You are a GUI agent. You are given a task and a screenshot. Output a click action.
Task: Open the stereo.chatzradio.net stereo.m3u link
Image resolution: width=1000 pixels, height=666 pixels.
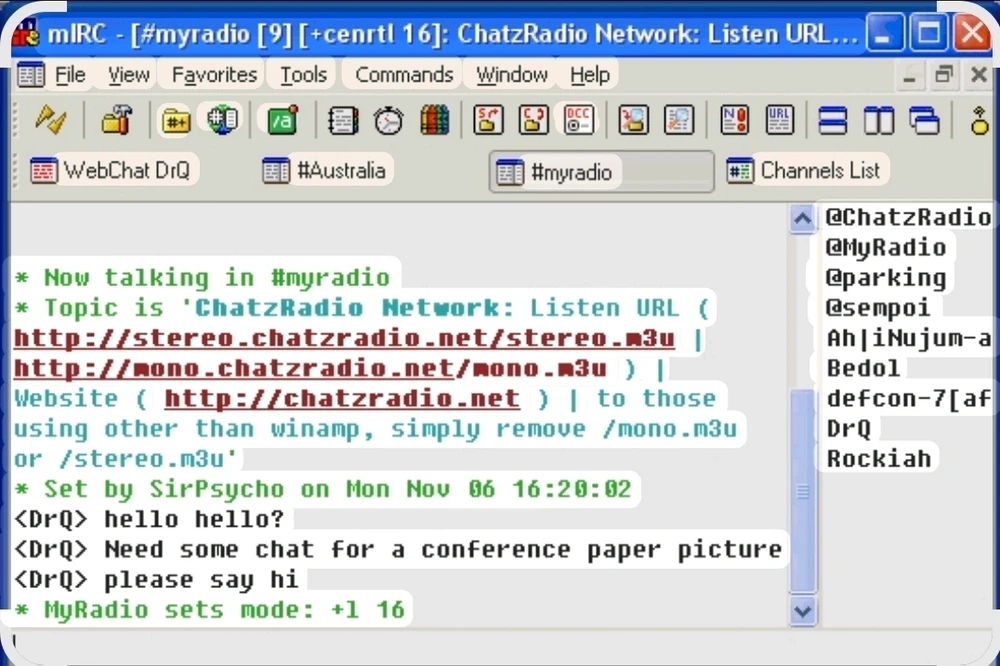344,339
